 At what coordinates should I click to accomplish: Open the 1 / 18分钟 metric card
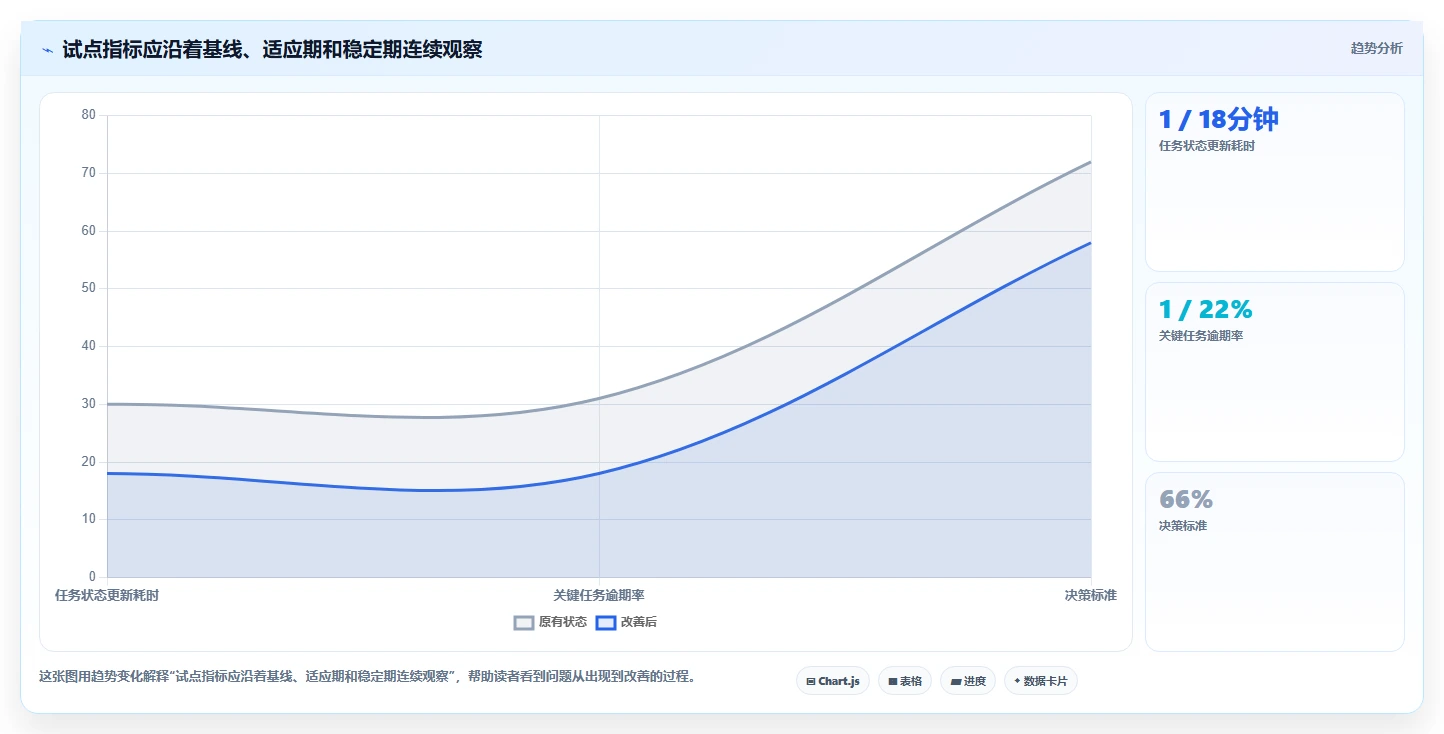click(1274, 182)
